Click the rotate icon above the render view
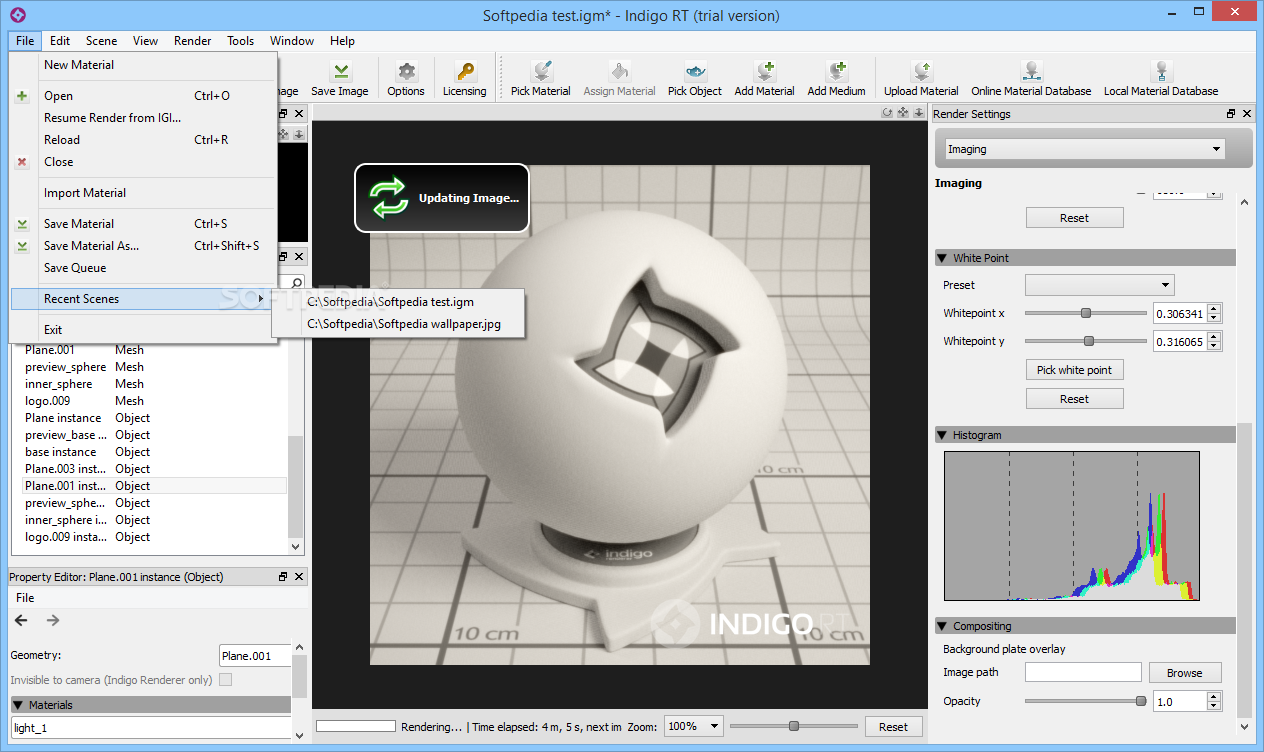Image resolution: width=1264 pixels, height=752 pixels. (x=886, y=113)
